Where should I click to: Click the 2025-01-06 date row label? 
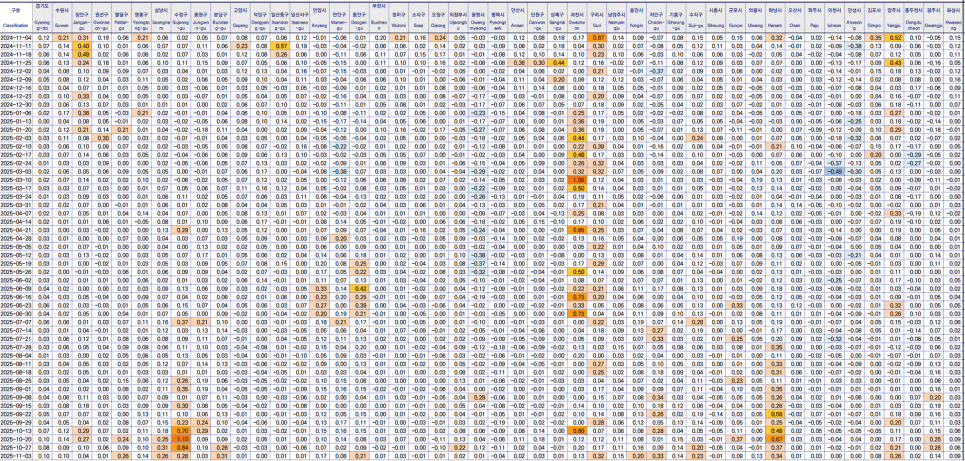[x=18, y=113]
